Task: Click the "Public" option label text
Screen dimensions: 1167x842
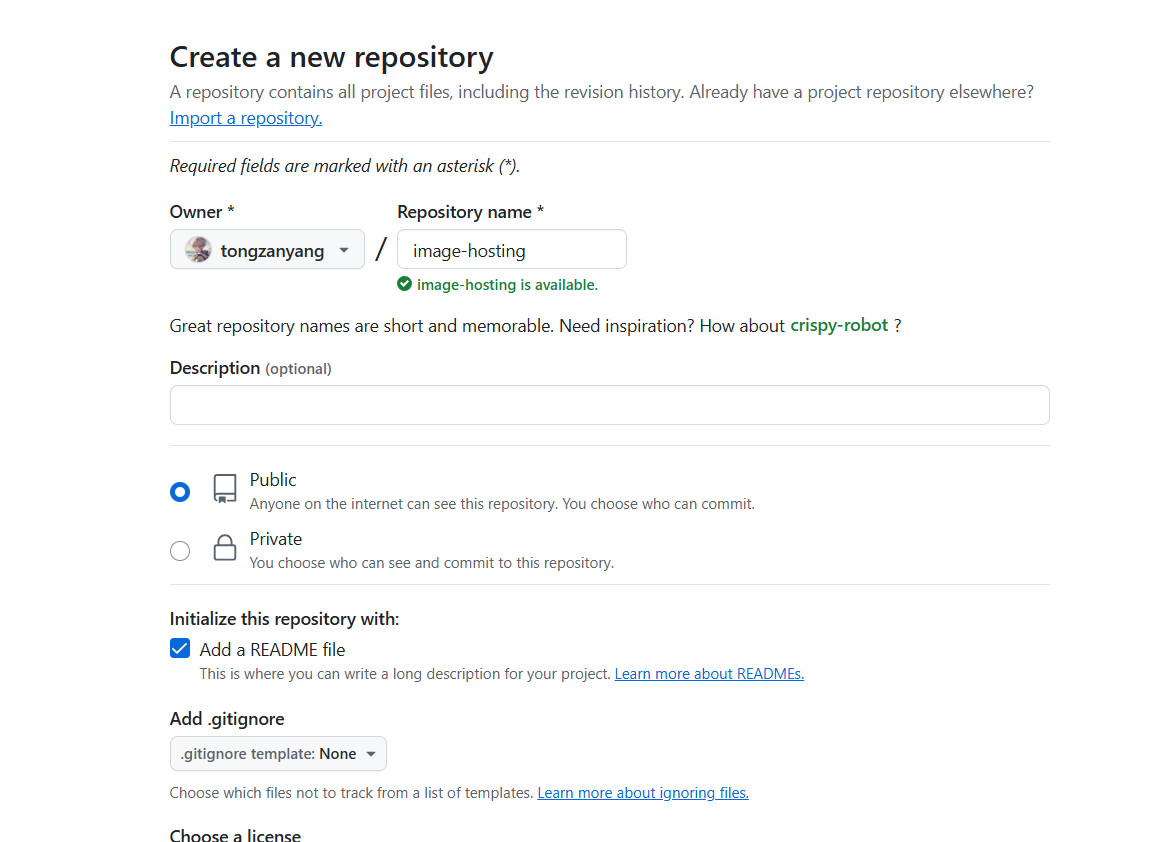Action: coord(273,480)
